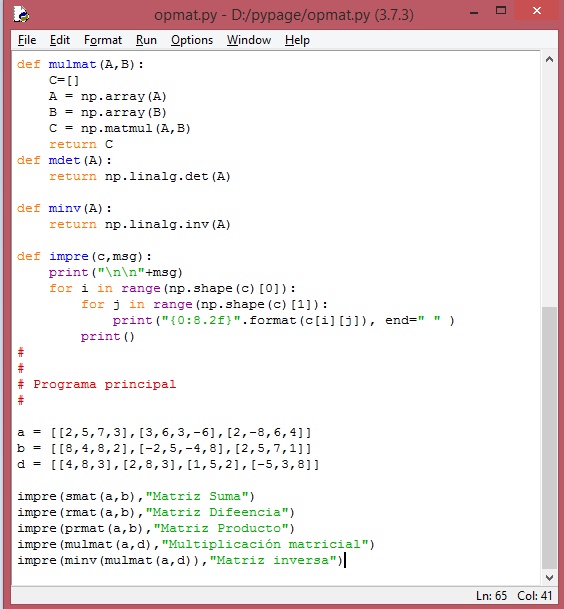564x609 pixels.
Task: Open the Help menu
Action: point(297,40)
